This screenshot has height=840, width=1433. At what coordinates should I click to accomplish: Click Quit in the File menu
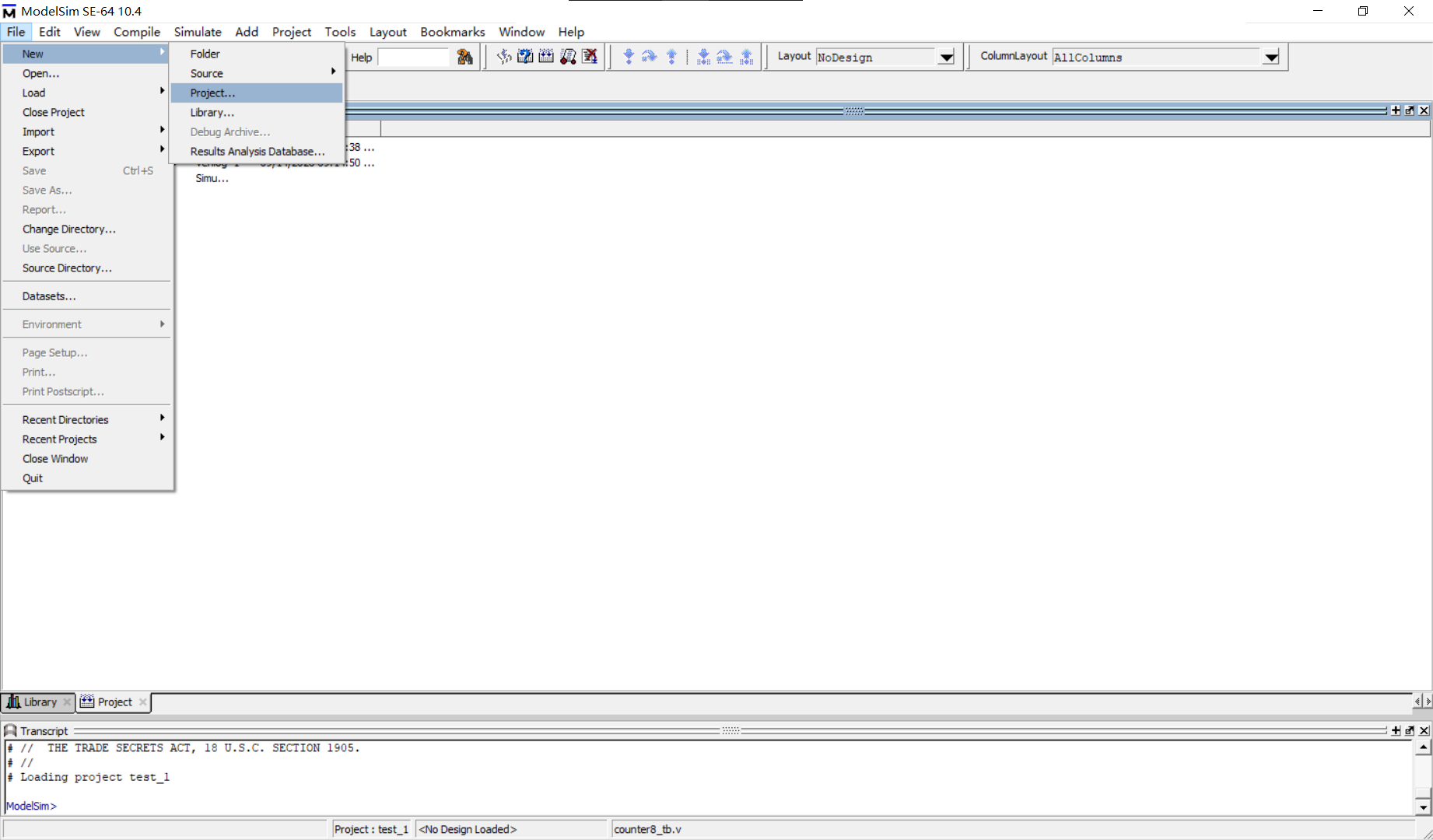(x=87, y=478)
